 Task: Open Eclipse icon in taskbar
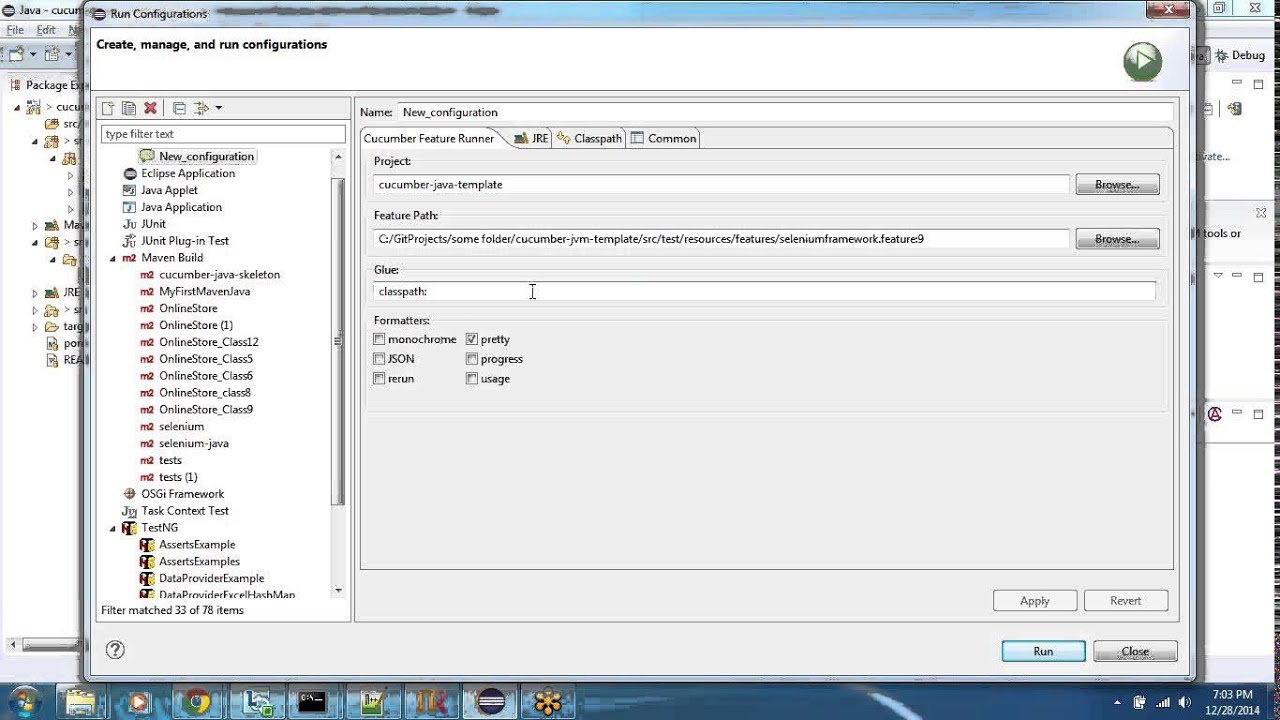(490, 702)
